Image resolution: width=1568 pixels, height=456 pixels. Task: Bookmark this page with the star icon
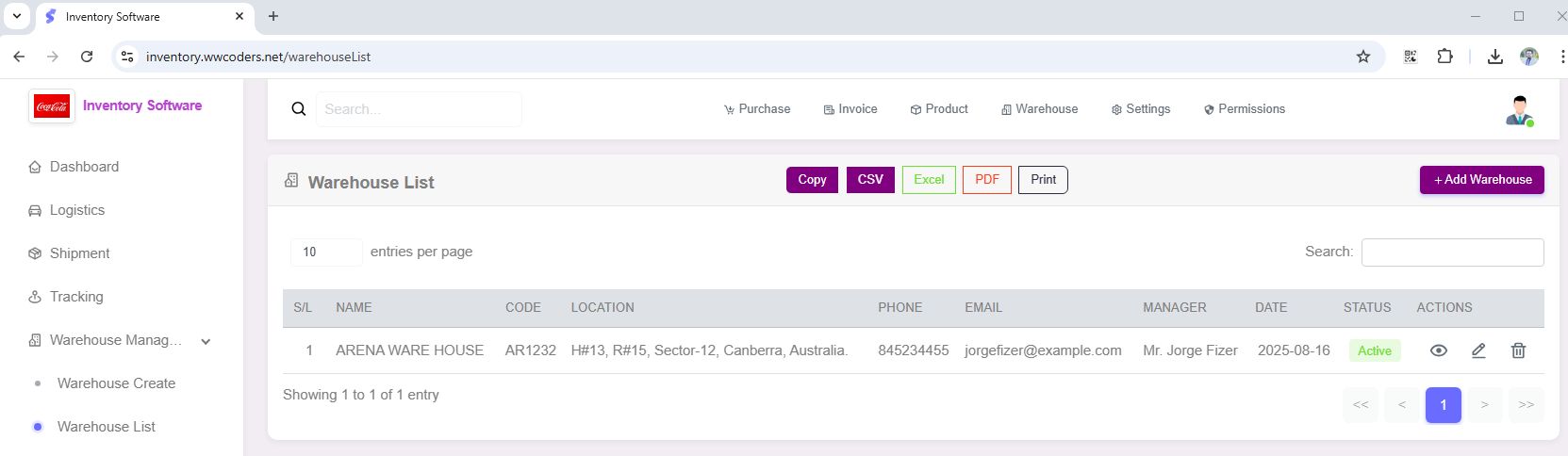pos(1363,57)
